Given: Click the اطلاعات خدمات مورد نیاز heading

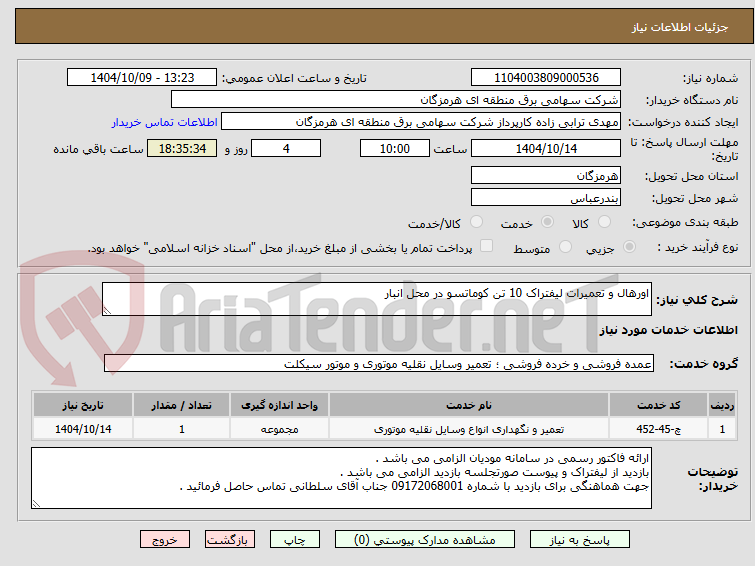Looking at the screenshot, I should point(668,330).
